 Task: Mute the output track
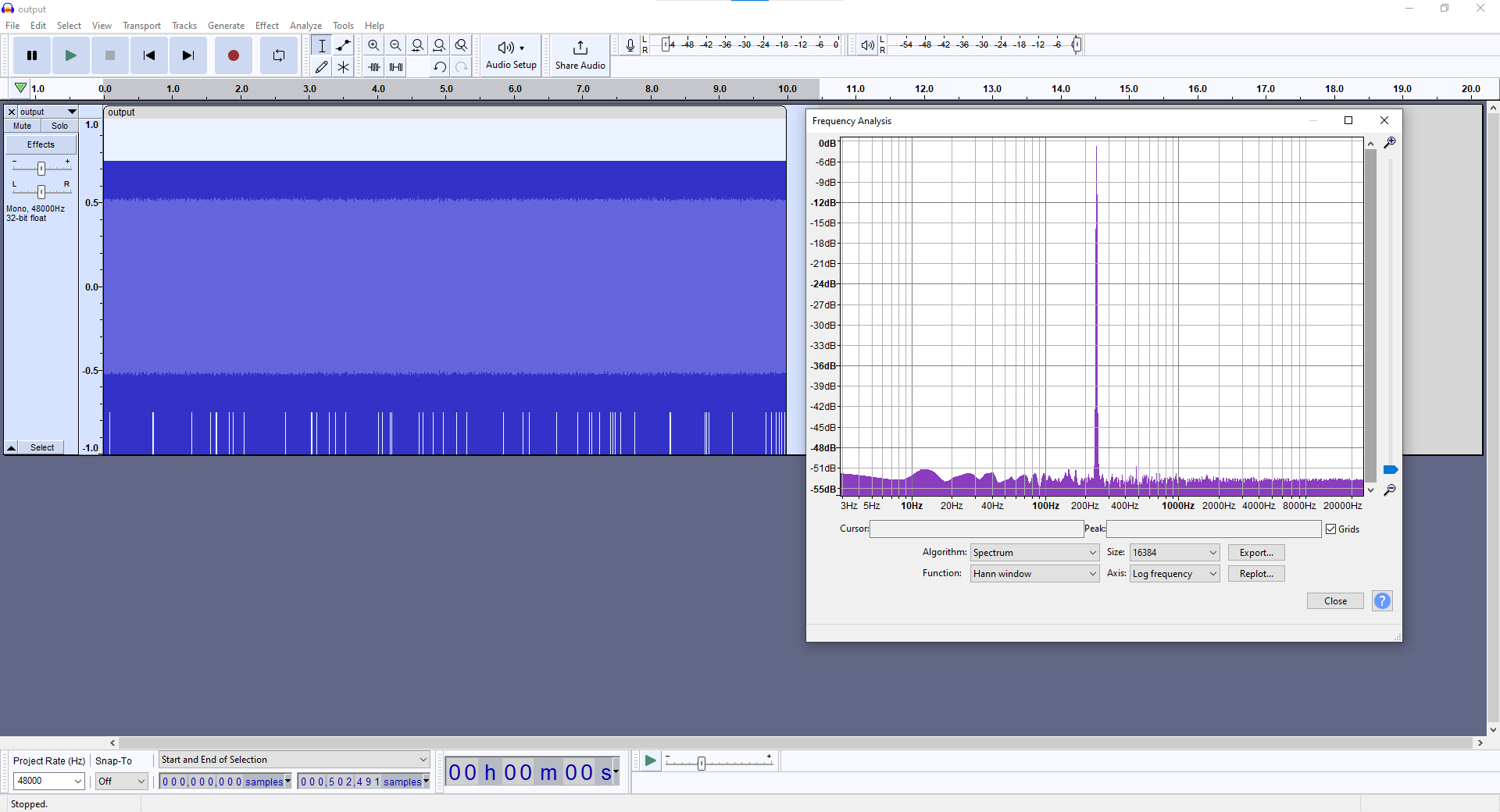coord(21,126)
